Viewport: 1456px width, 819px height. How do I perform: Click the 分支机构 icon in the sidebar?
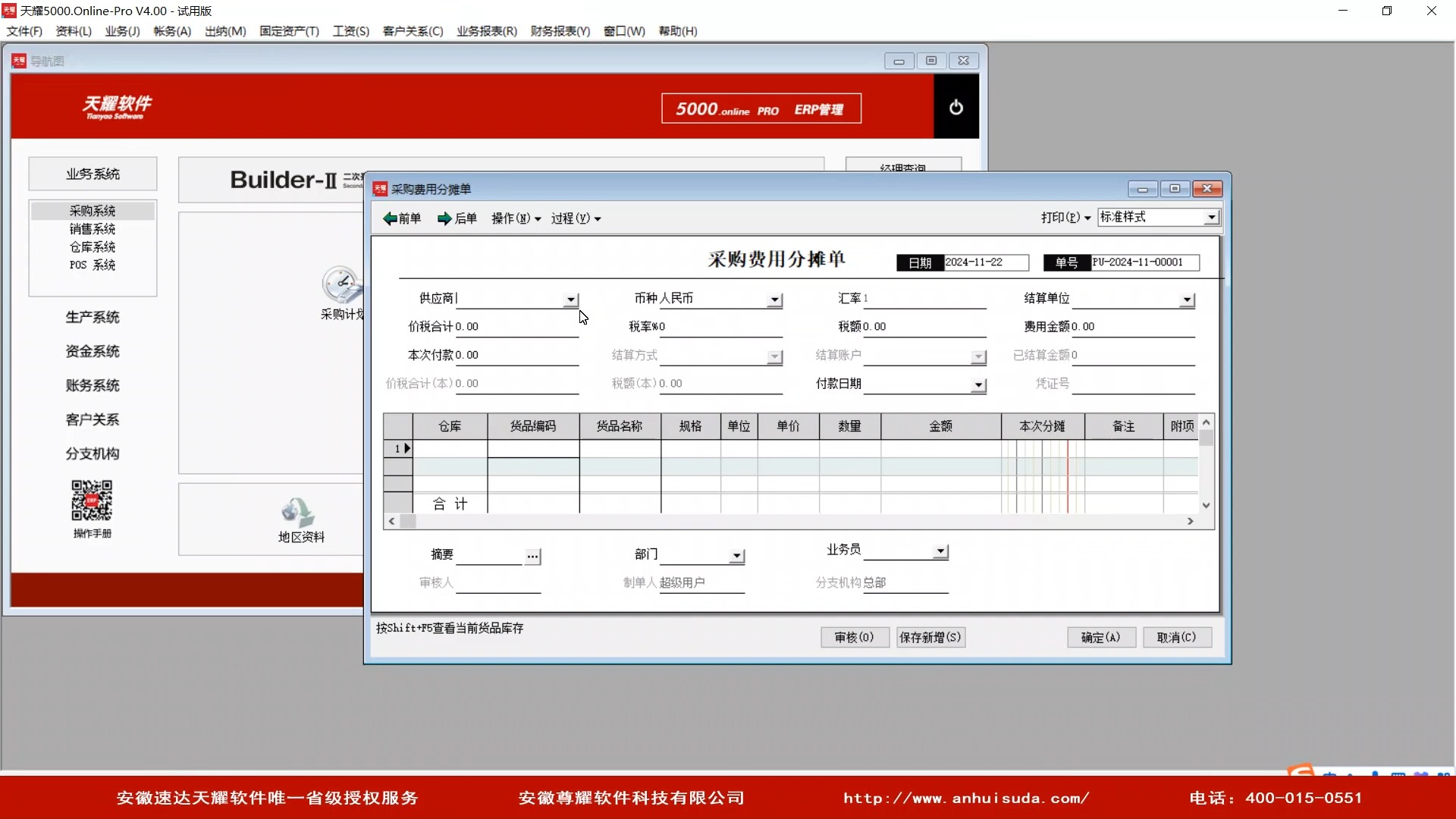(x=92, y=453)
